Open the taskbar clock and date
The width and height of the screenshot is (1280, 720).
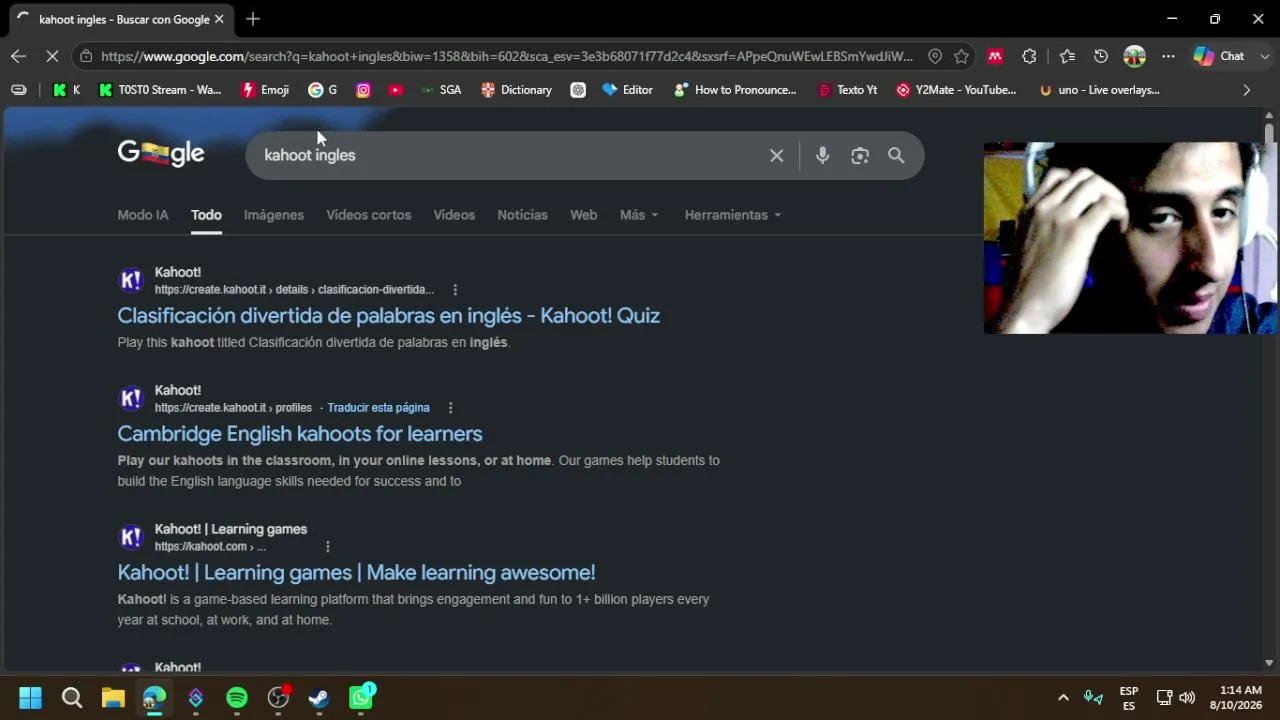tap(1236, 698)
